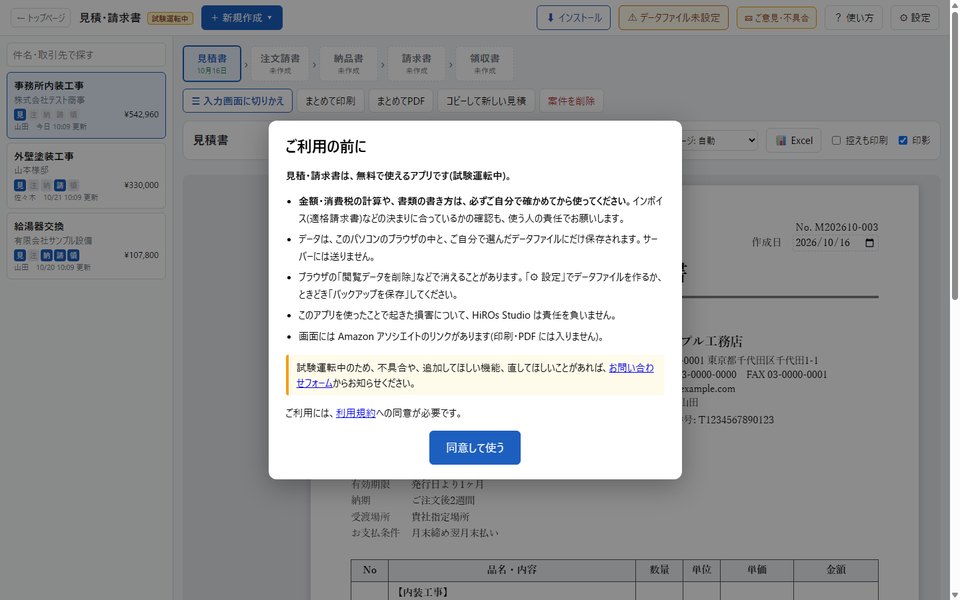Viewport: 960px width, 600px height.
Task: Click the 作成日 date field 2026/10/16
Action: (835, 242)
